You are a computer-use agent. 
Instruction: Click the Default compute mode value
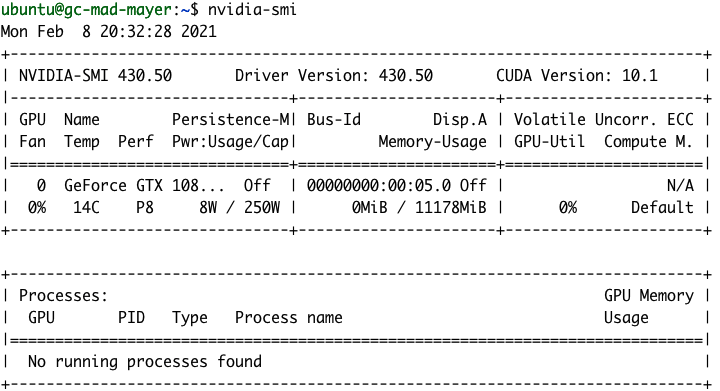[662, 207]
